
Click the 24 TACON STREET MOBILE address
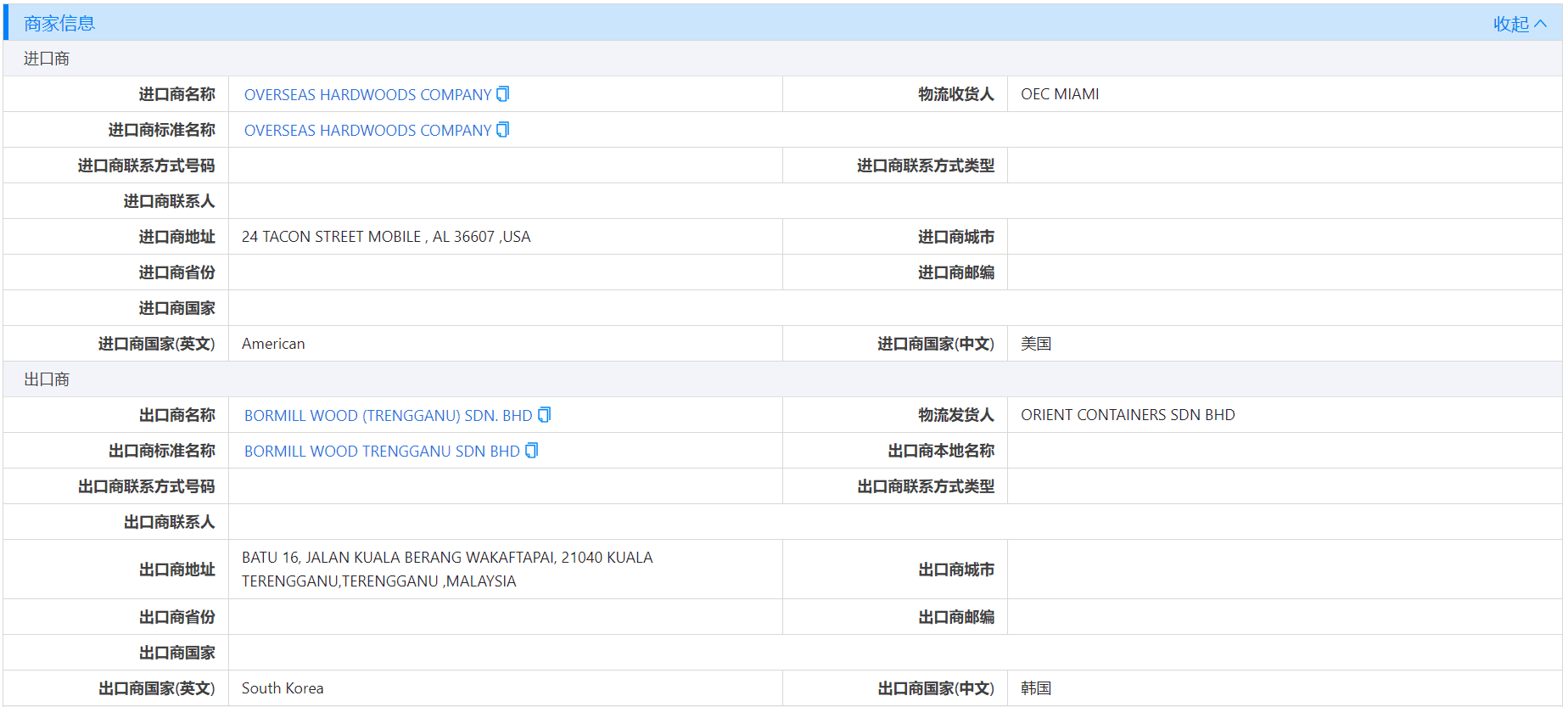coord(386,237)
